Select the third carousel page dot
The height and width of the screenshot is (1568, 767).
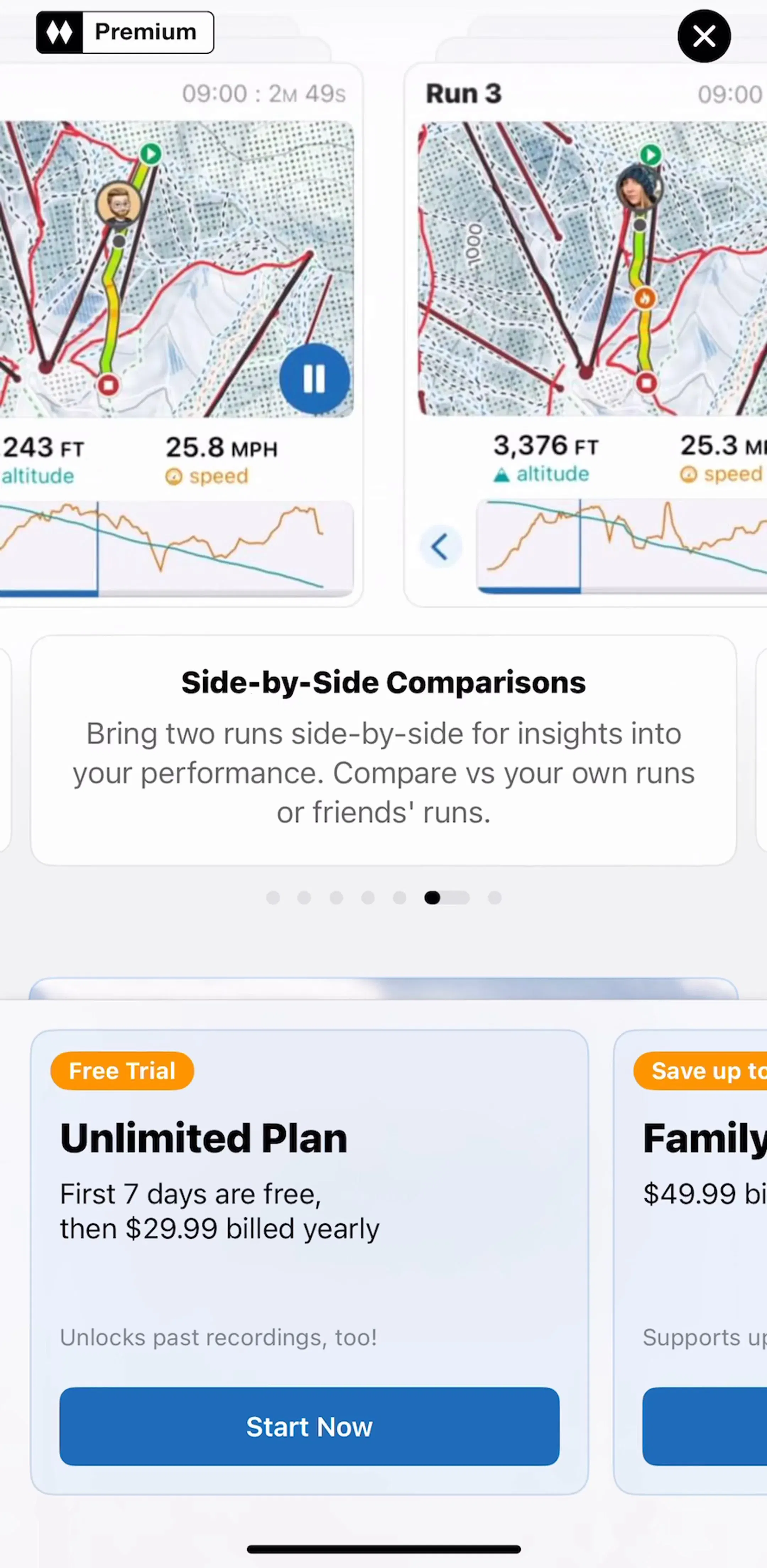336,898
